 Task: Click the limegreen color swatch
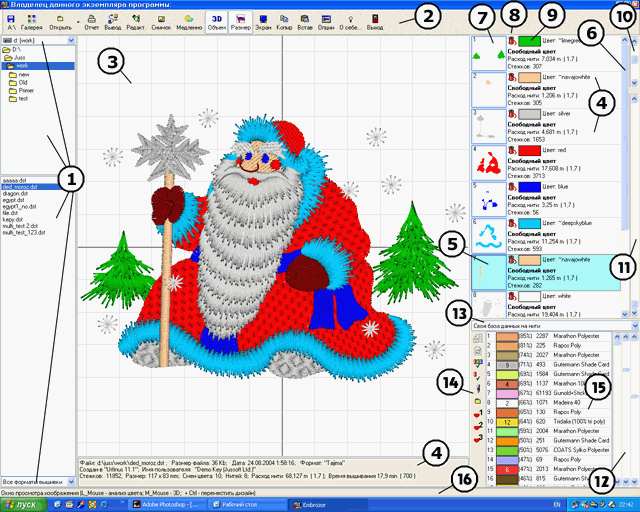[x=529, y=41]
